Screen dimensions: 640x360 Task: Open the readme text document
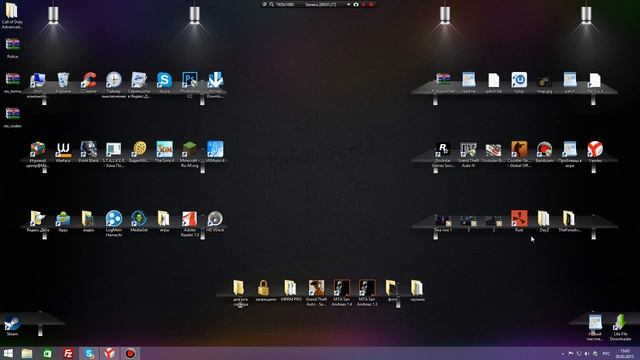469,80
